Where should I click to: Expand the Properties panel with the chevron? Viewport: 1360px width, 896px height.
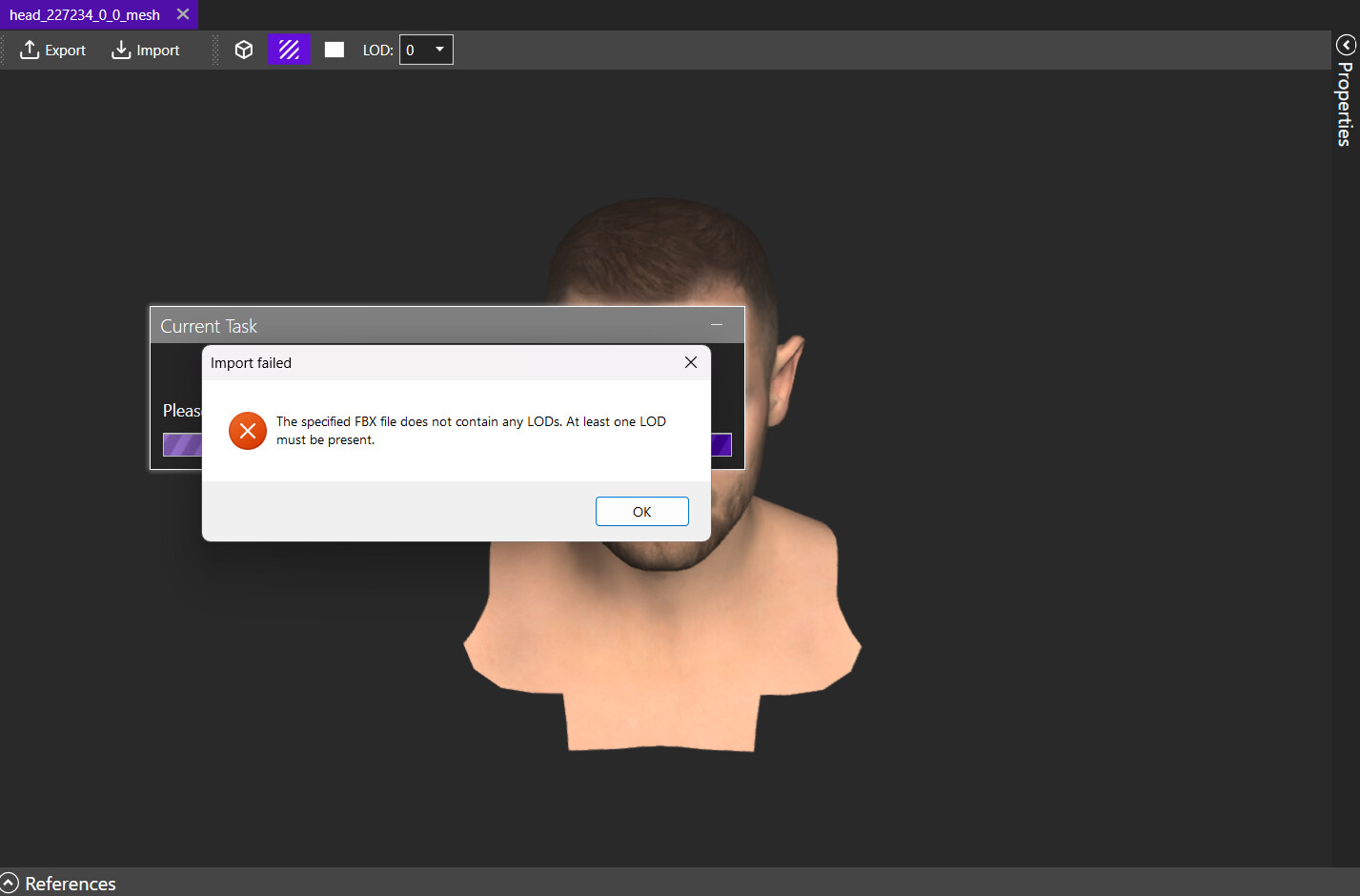1345,45
